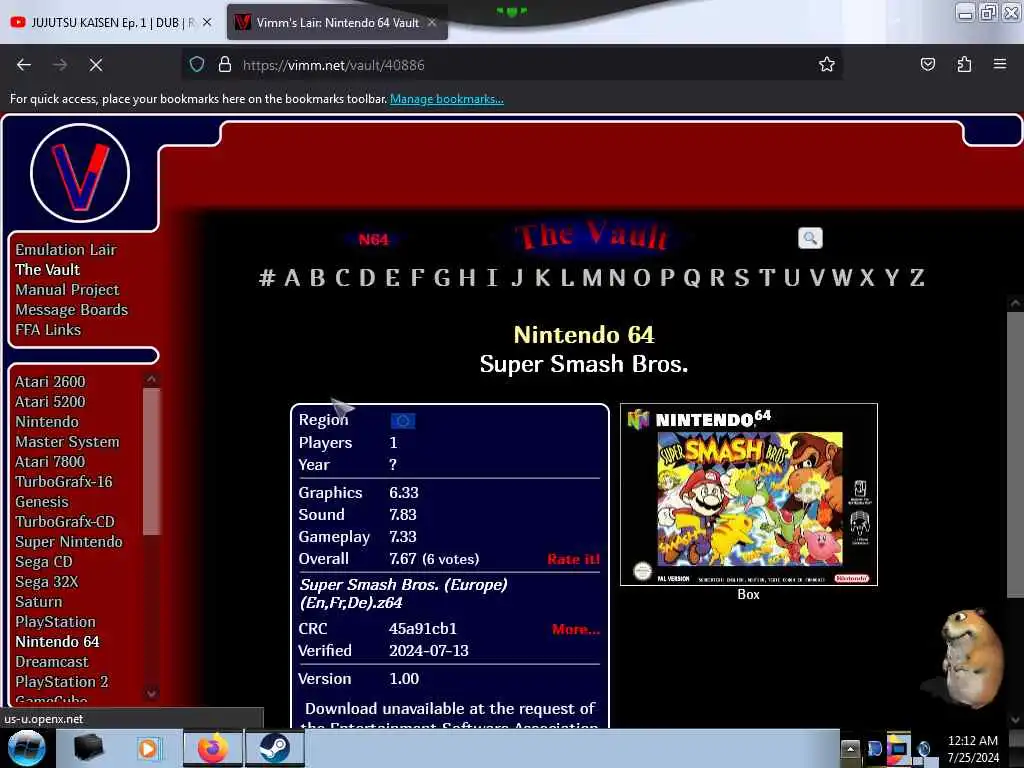The image size is (1024, 768).
Task: Click the system list scrollbar thumb
Action: [x=152, y=462]
